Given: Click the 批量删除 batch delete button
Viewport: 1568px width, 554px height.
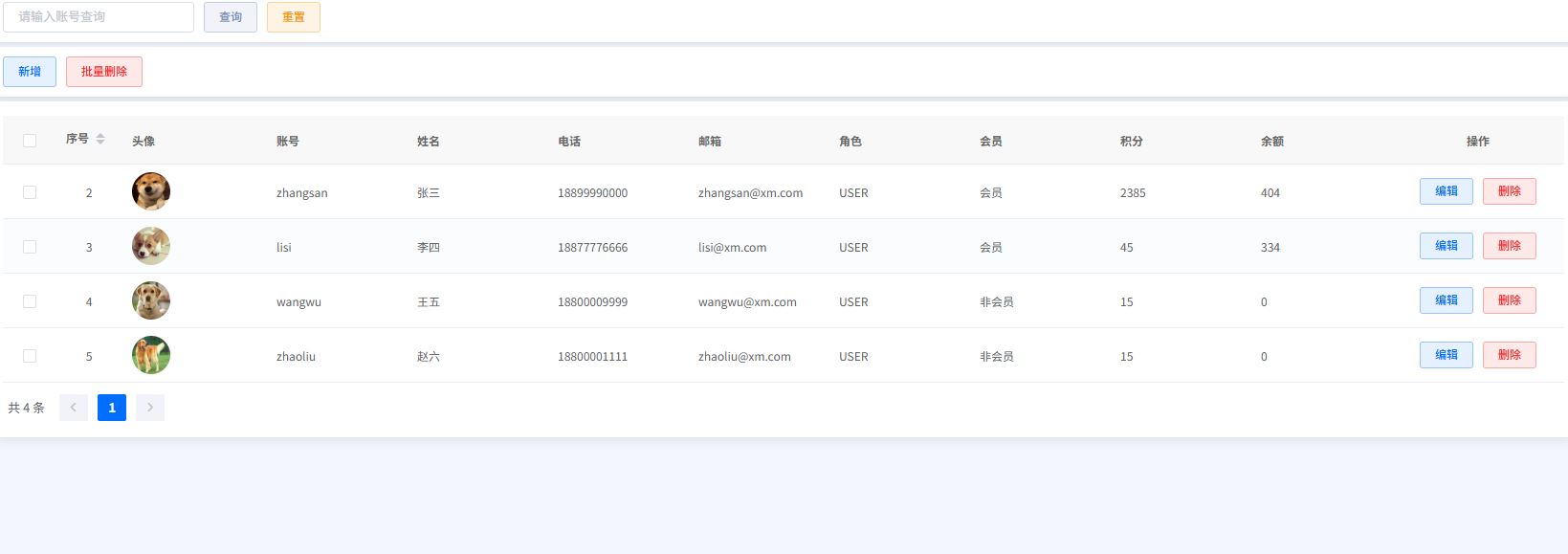Looking at the screenshot, I should [104, 72].
